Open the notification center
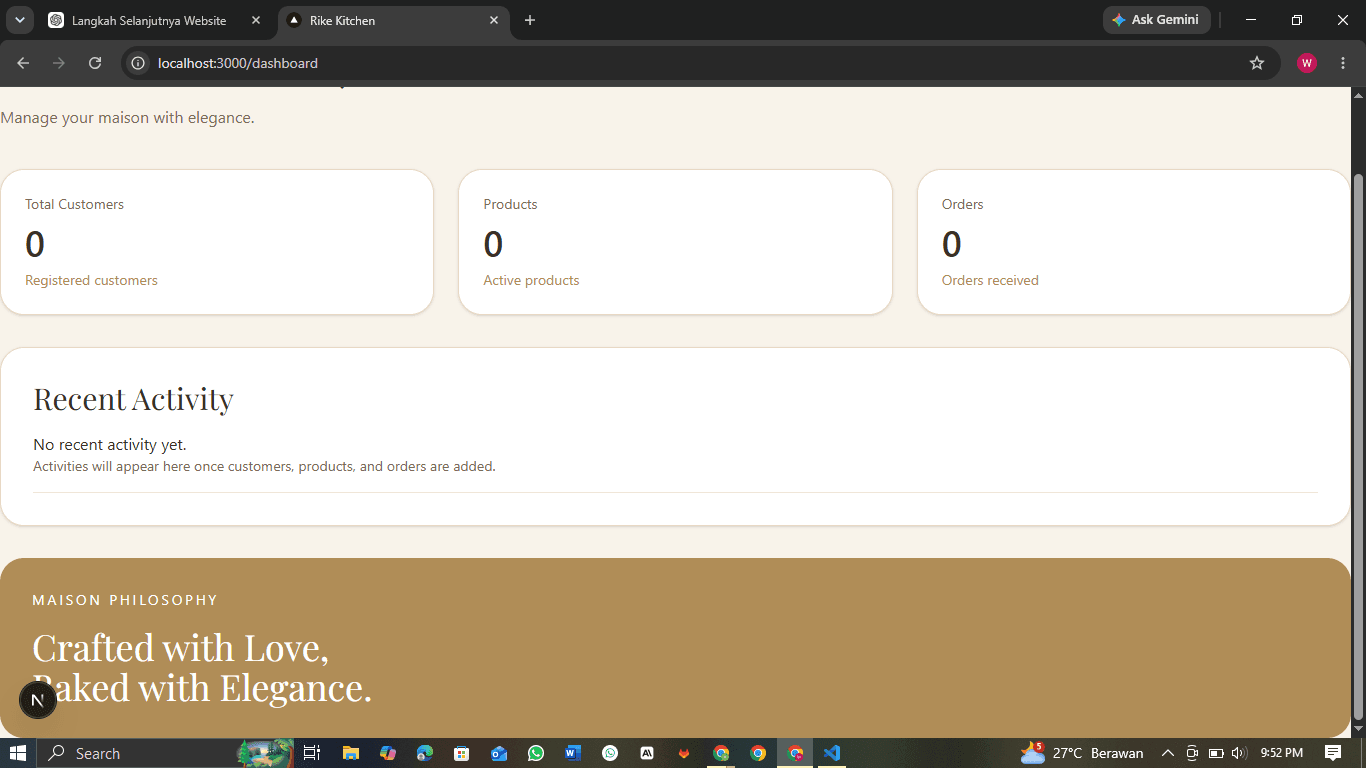The image size is (1366, 768). [1333, 753]
